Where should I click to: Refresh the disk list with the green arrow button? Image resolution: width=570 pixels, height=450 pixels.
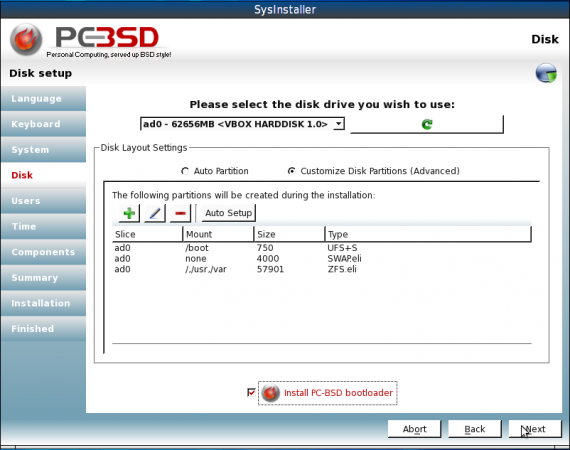(x=427, y=124)
